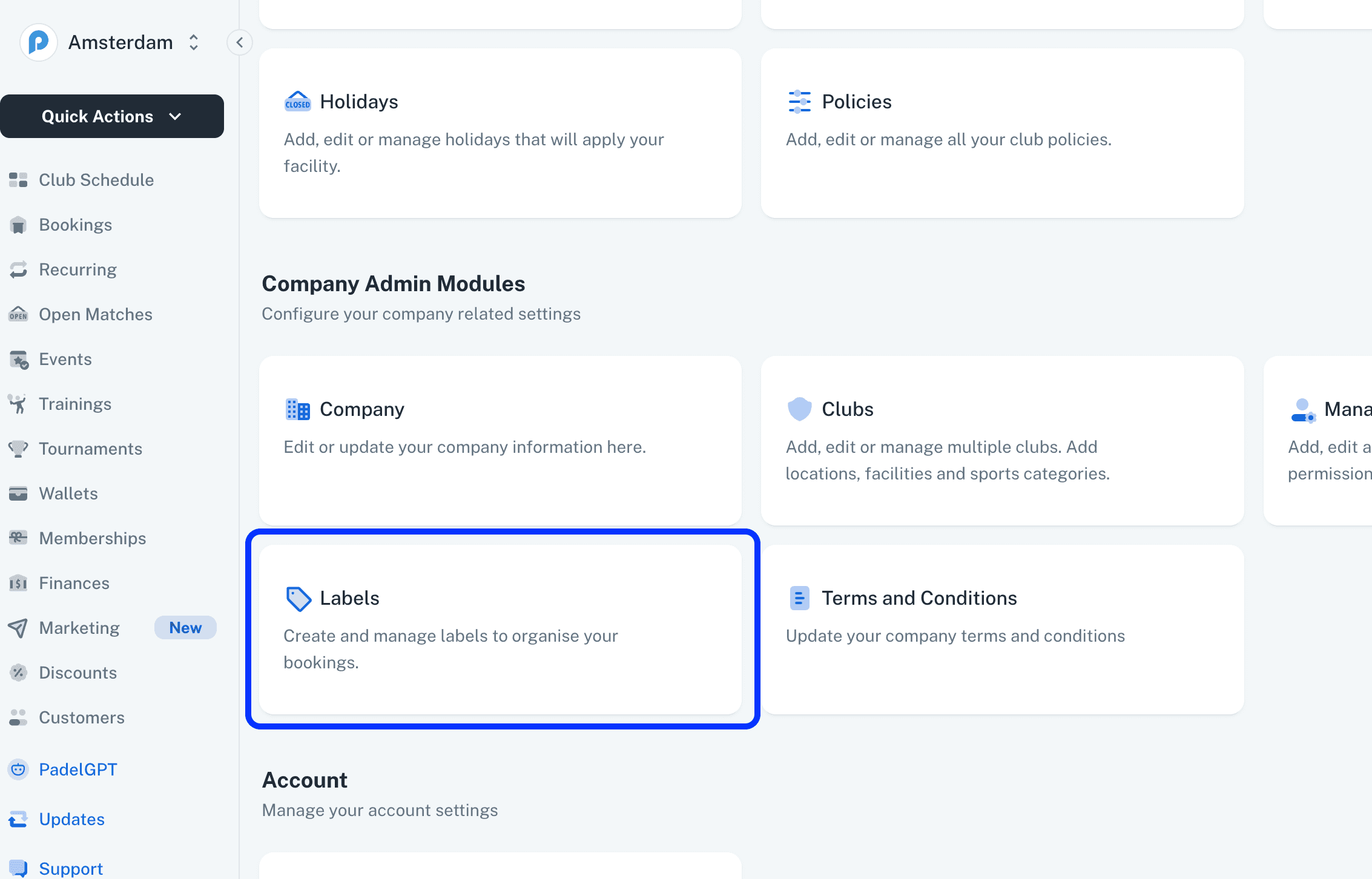1372x879 pixels.
Task: Collapse the sidebar with chevron button
Action: pos(240,42)
